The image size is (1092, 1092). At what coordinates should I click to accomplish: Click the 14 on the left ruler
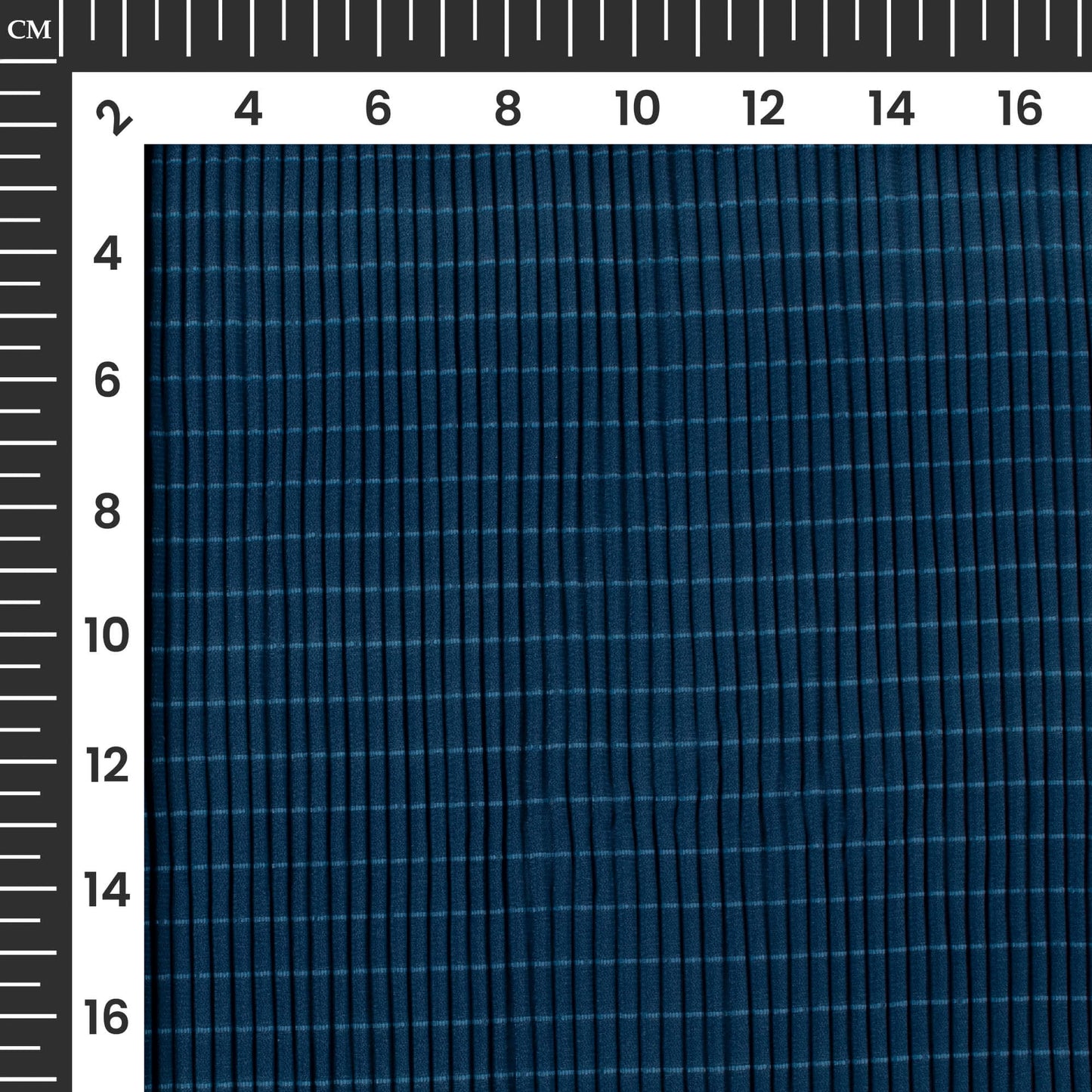coord(107,891)
